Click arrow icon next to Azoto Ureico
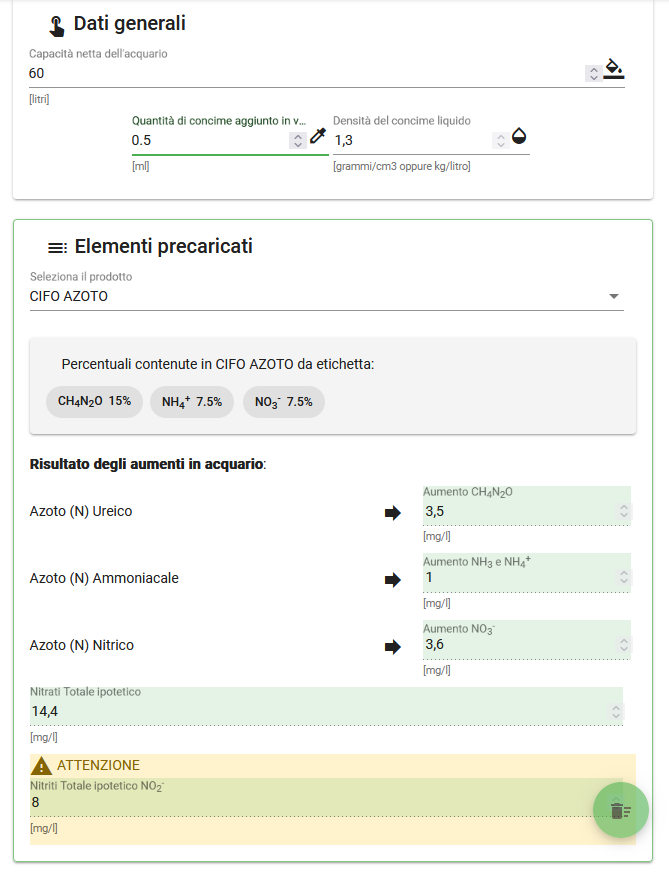 click(392, 513)
